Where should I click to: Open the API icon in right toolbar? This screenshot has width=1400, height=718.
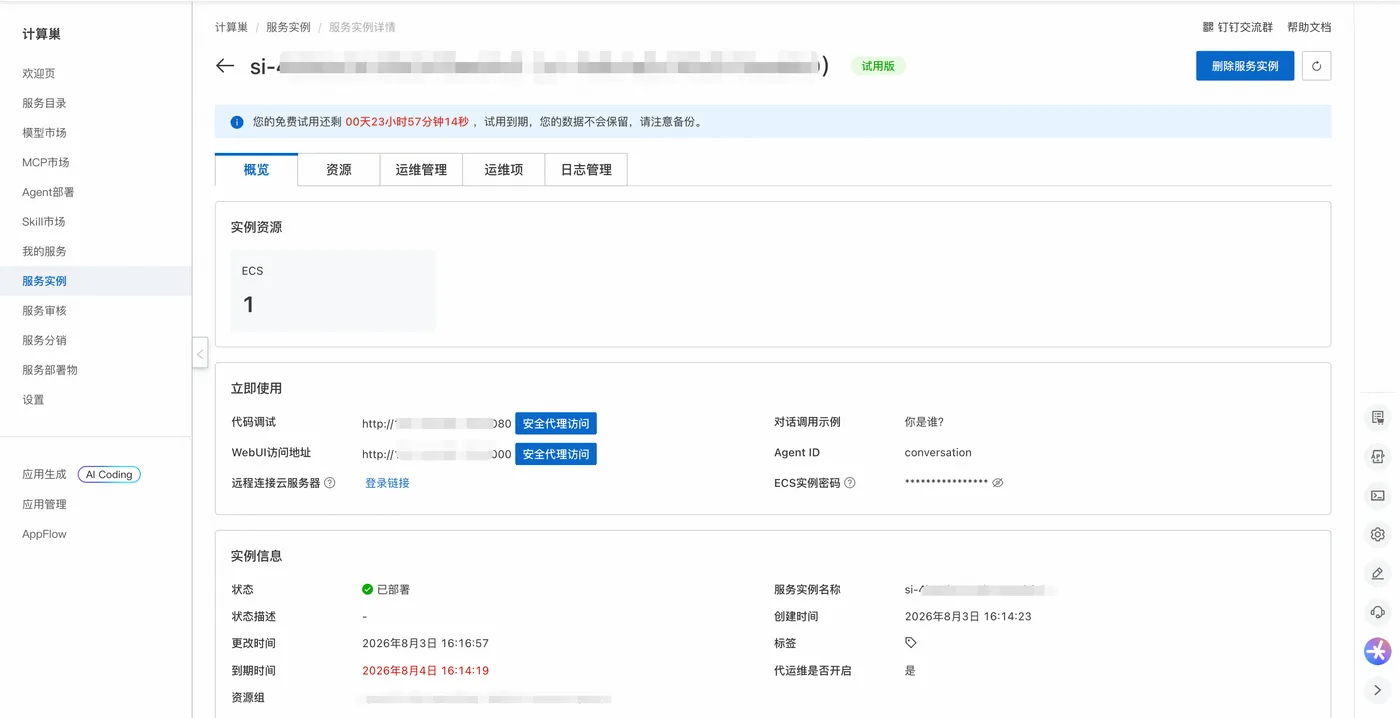click(x=1378, y=456)
